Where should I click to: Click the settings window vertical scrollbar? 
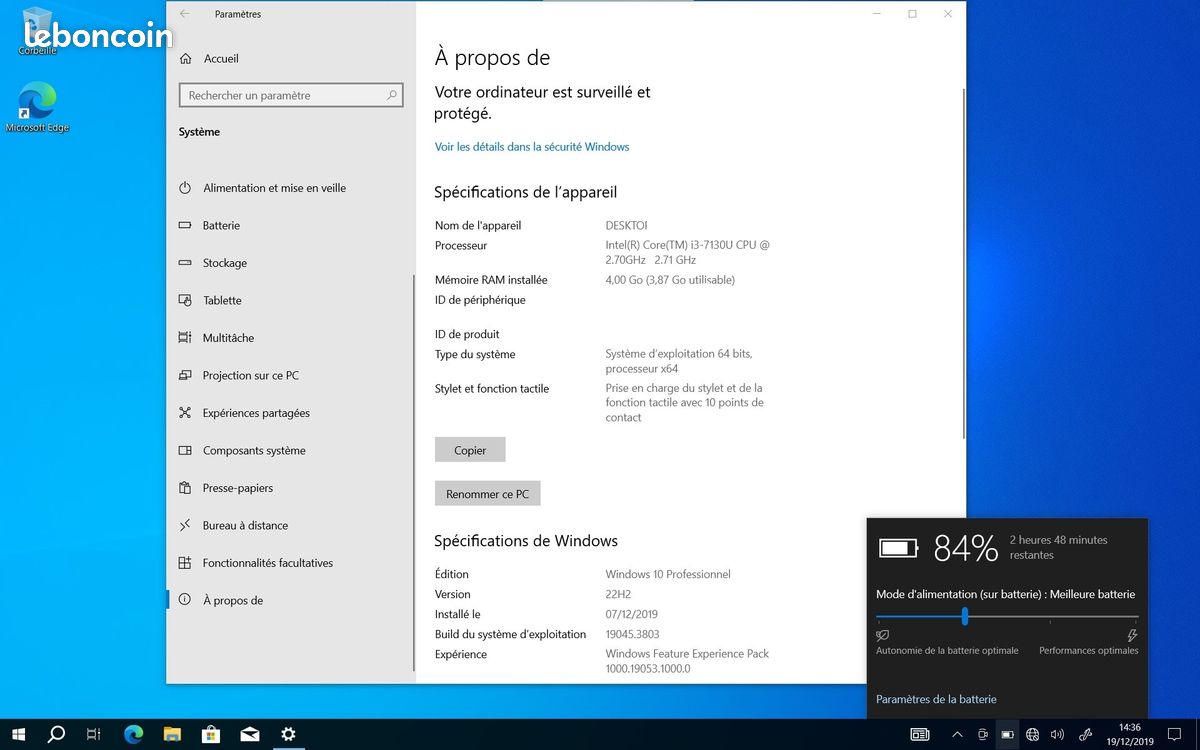963,264
